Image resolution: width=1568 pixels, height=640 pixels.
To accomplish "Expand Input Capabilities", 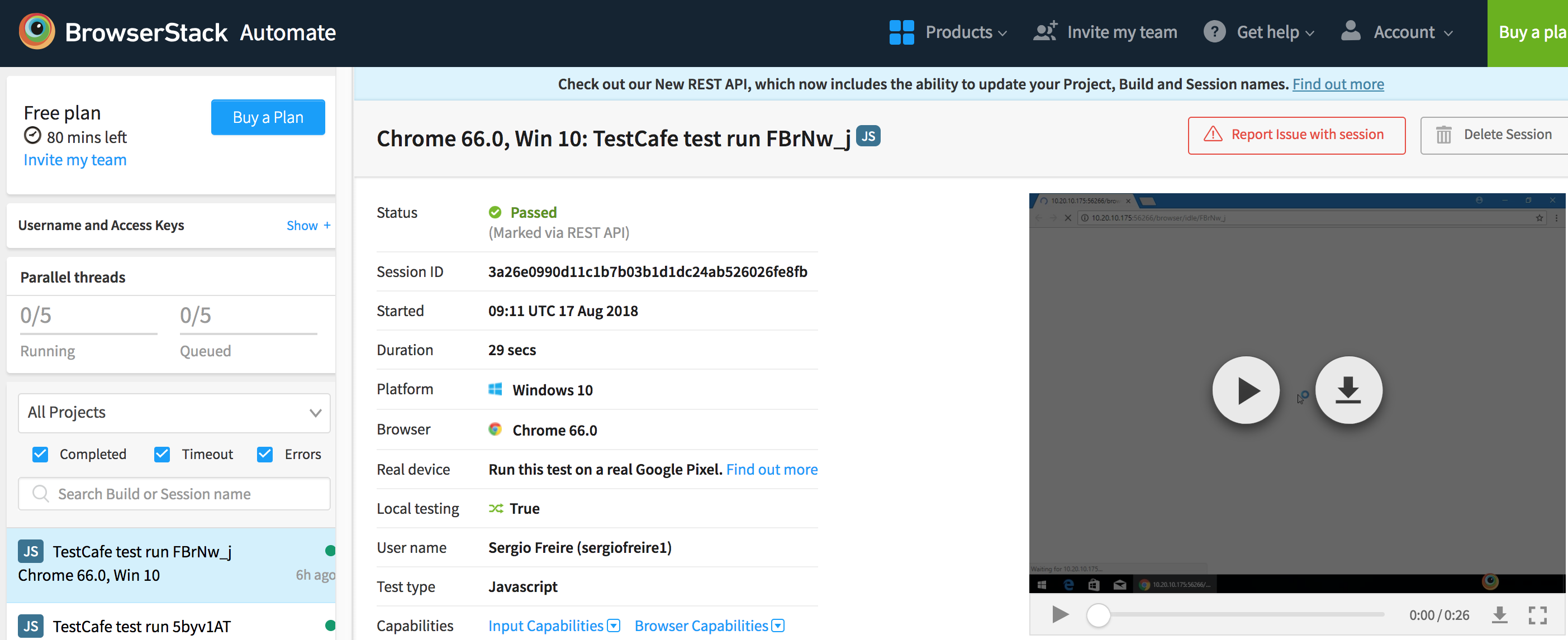I will pos(554,625).
